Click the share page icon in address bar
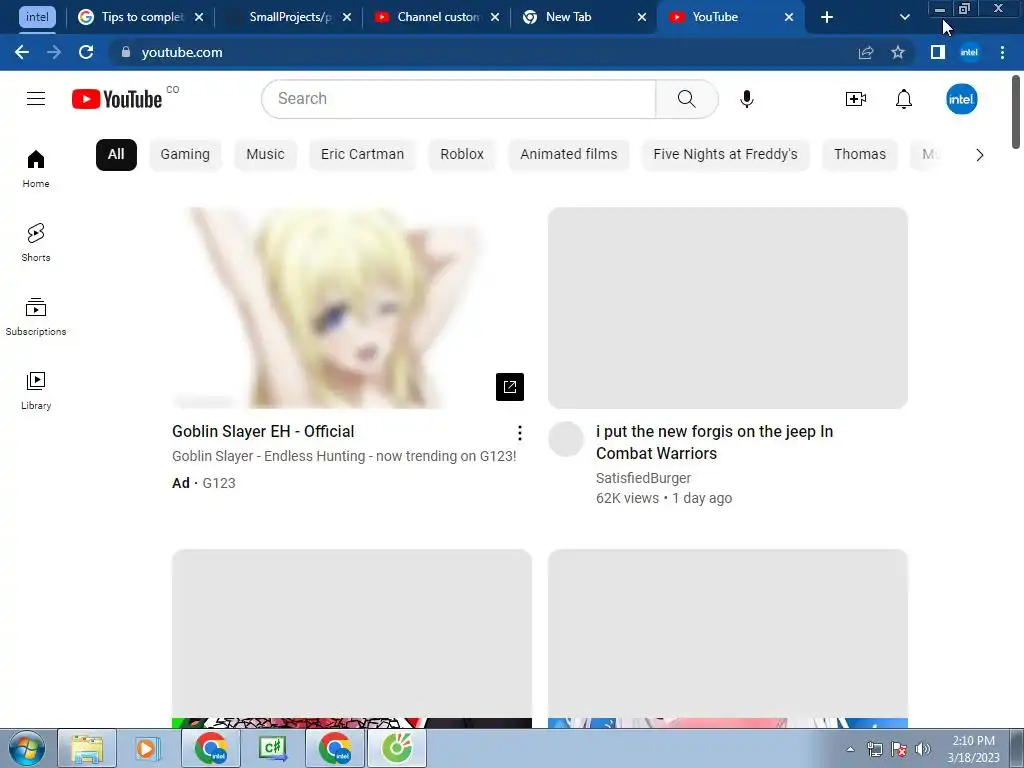Image resolution: width=1024 pixels, height=768 pixels. click(865, 52)
